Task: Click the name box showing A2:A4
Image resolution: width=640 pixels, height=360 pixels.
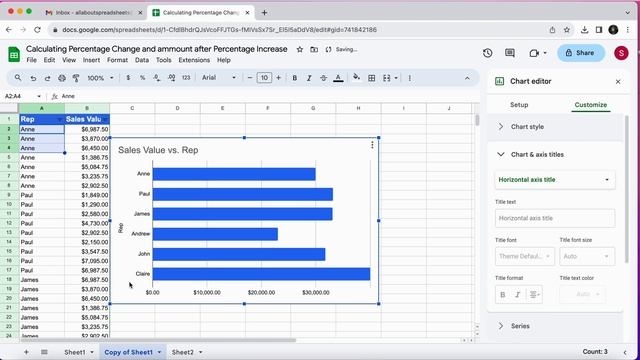Action: 22,96
